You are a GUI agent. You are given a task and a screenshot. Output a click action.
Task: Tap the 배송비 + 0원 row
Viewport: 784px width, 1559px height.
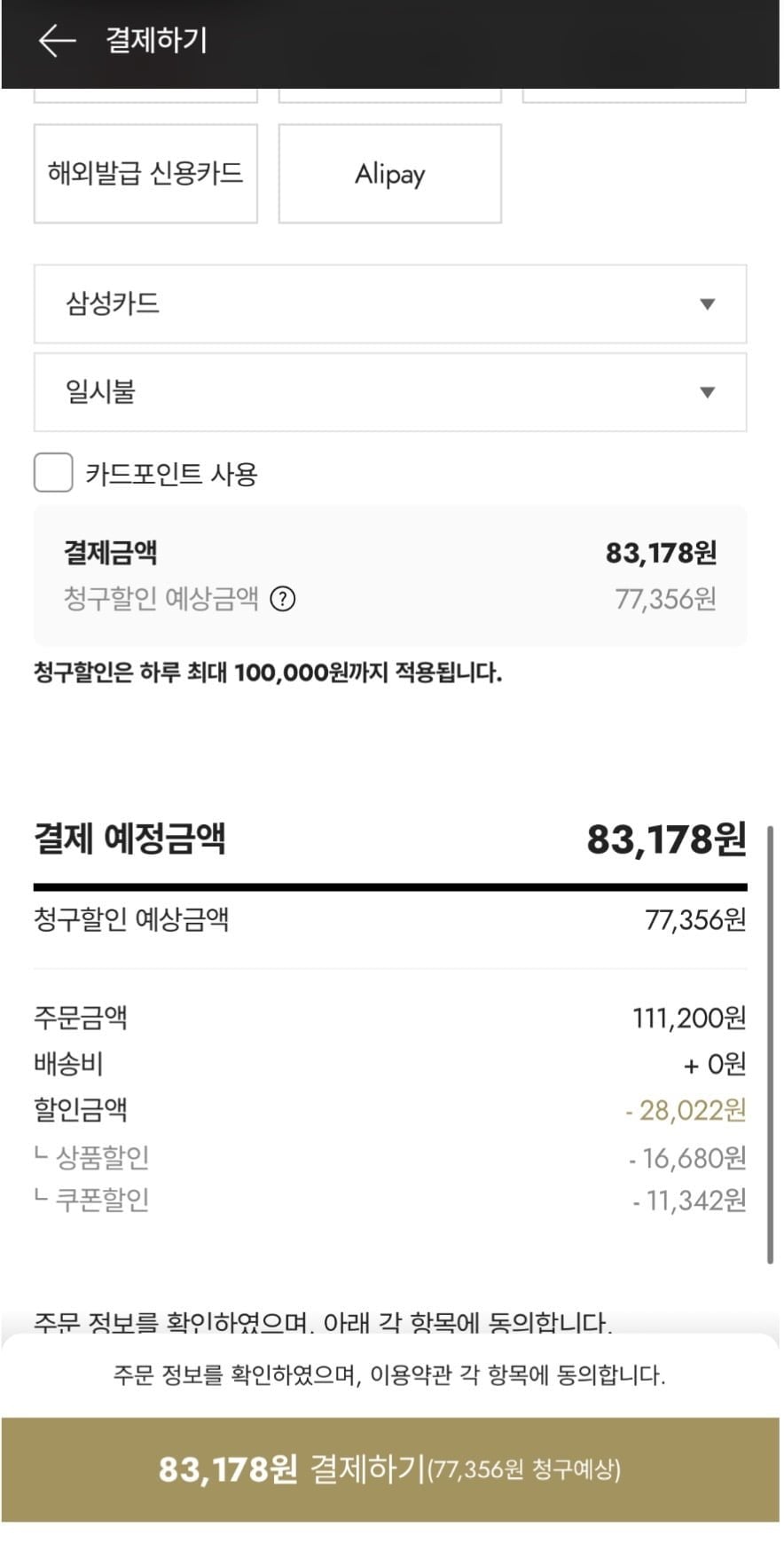[390, 1064]
